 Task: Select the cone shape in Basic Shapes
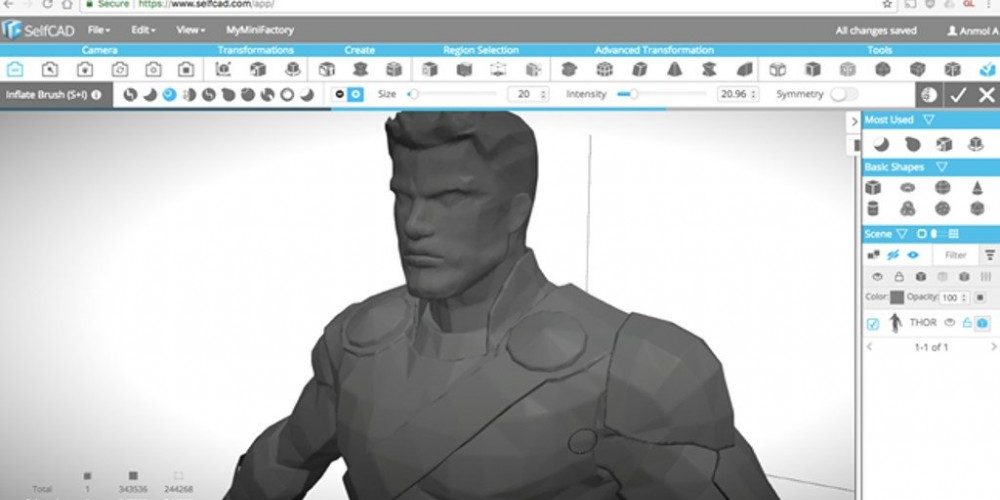977,188
